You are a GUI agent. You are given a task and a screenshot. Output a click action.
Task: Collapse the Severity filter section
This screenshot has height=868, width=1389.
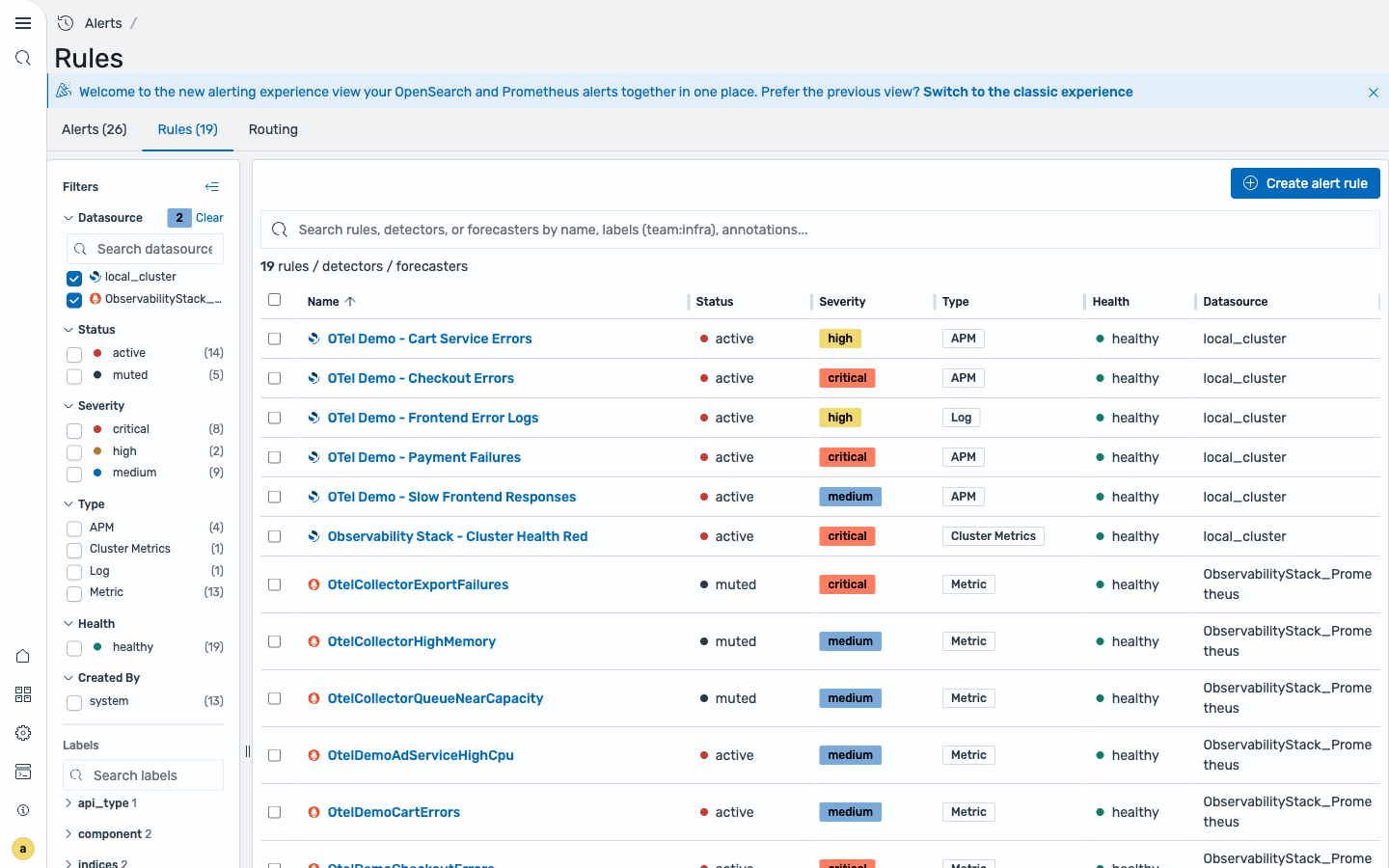68,406
